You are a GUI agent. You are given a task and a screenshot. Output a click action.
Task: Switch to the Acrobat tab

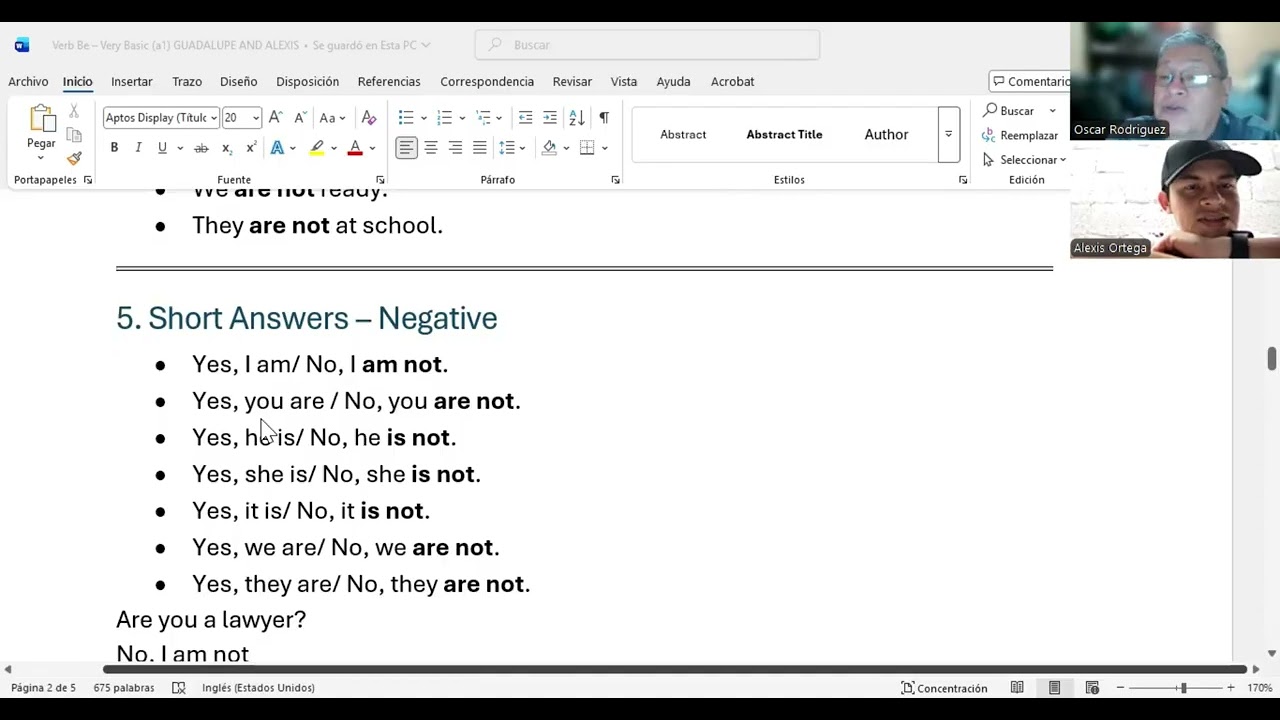point(733,82)
